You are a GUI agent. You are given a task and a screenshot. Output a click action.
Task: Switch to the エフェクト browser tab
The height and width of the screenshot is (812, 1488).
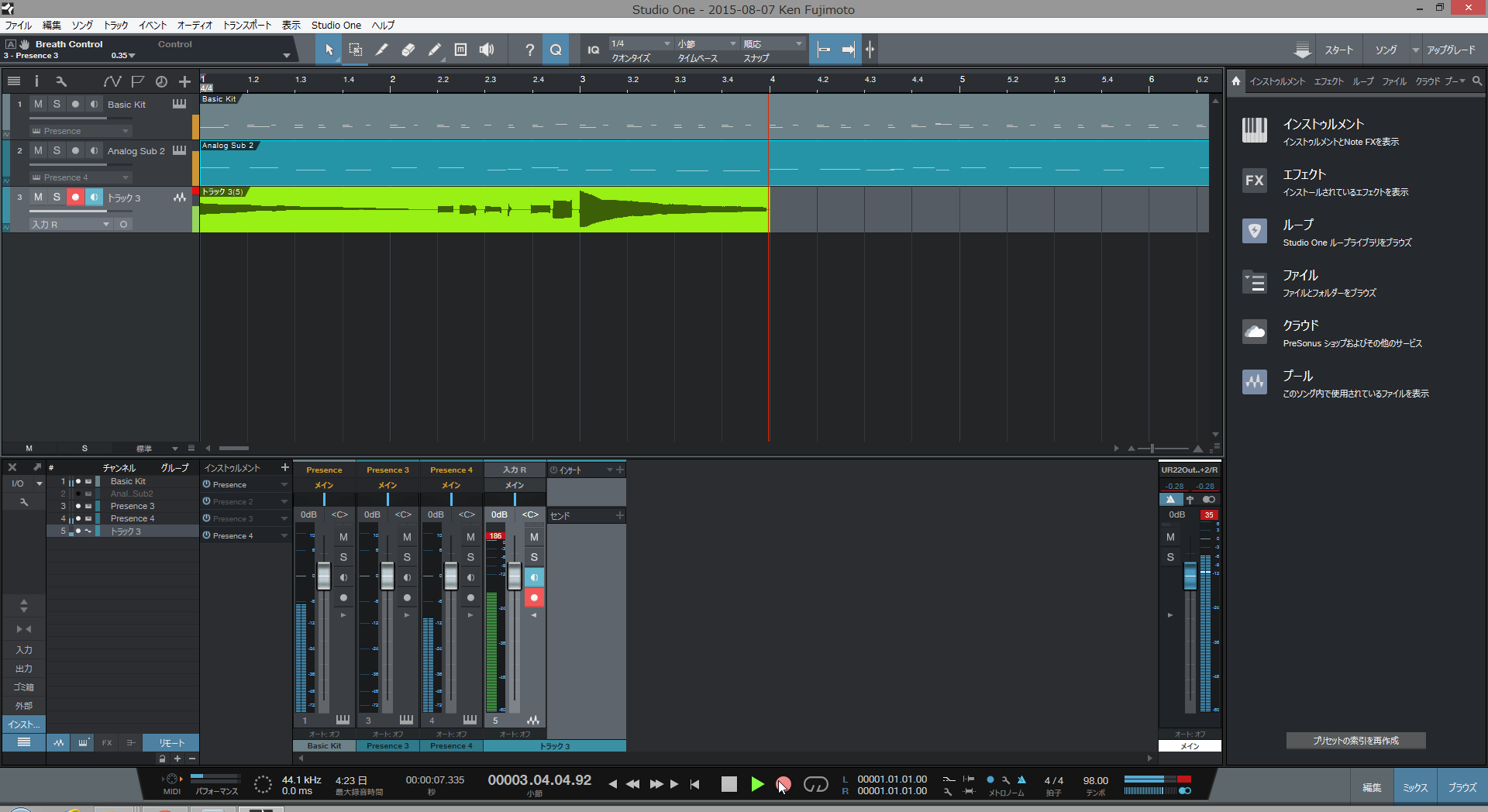coord(1328,81)
